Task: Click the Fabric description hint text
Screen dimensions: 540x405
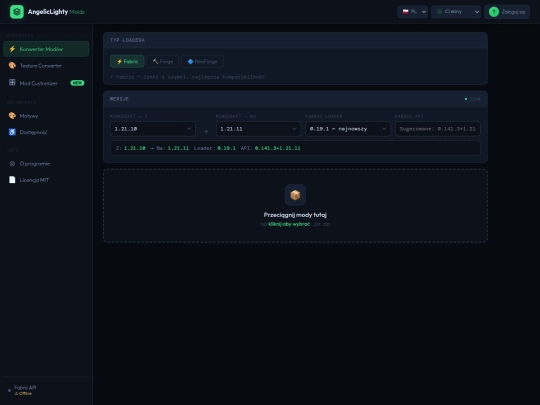Action: (187, 77)
